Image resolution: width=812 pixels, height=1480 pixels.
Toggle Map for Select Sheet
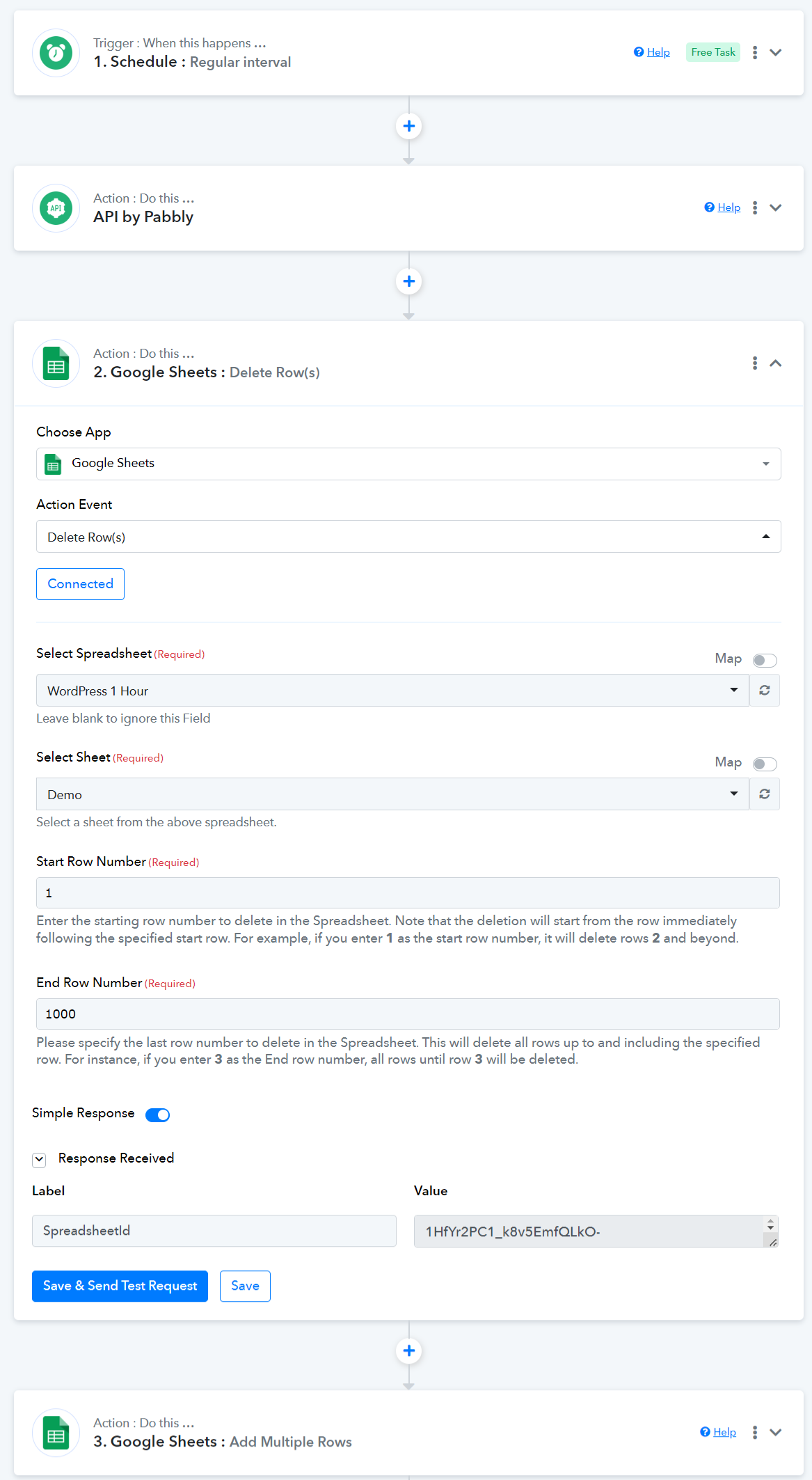click(x=765, y=764)
